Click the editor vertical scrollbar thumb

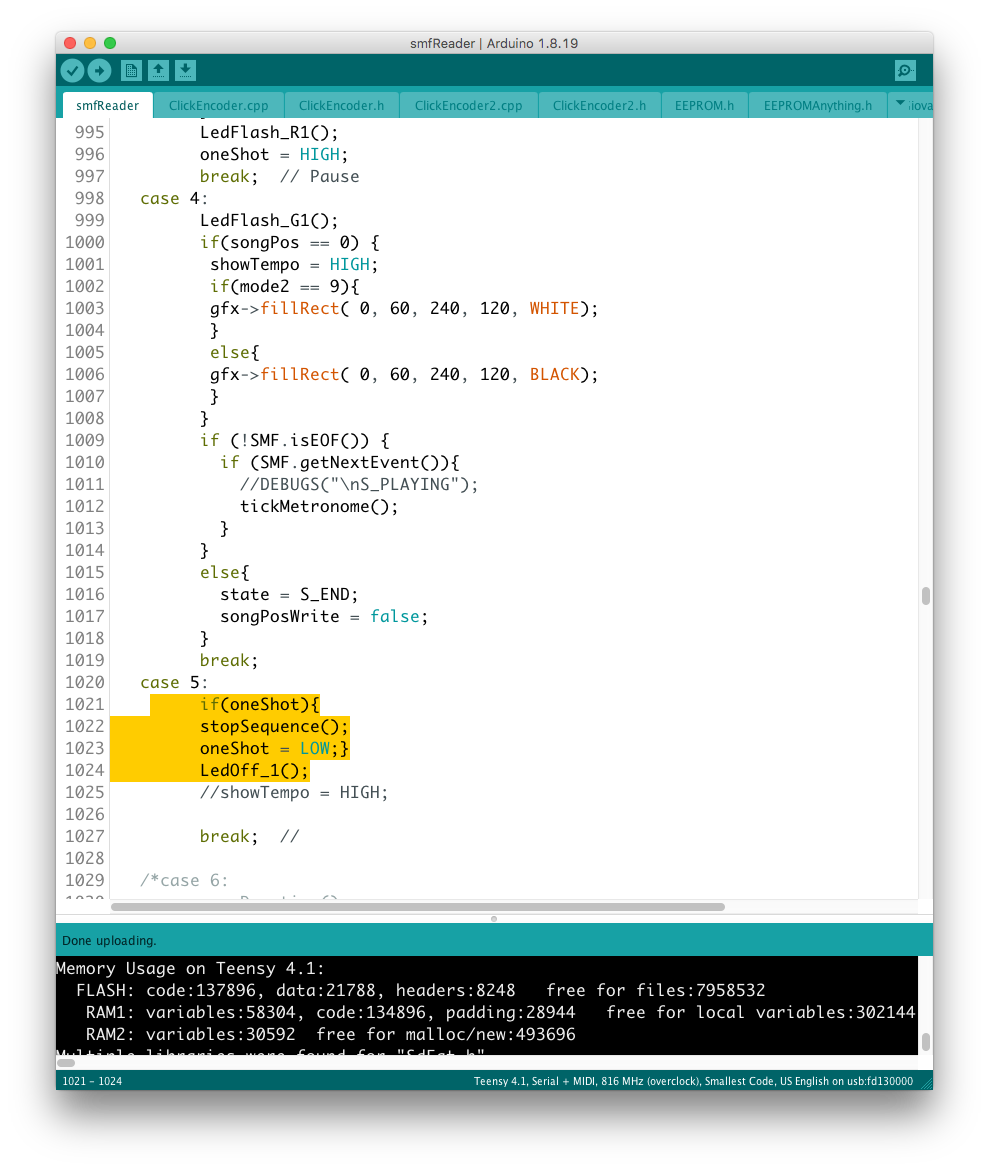coord(926,596)
